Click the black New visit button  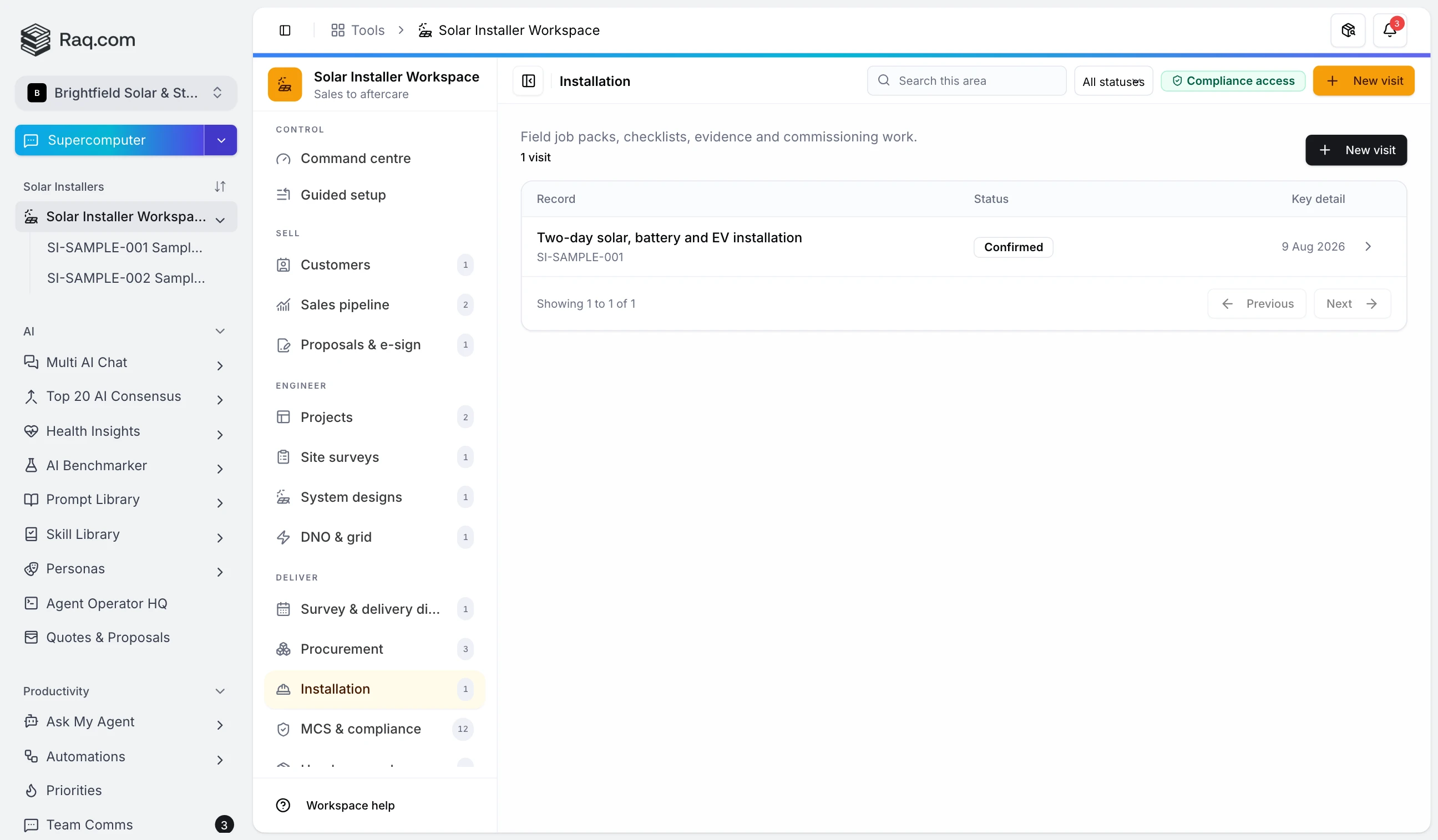coord(1356,150)
